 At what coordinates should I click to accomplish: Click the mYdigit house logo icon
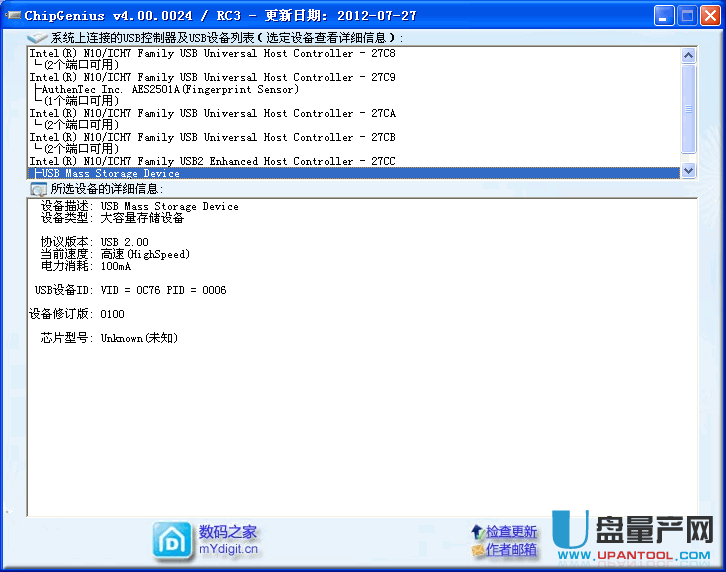pos(172,540)
